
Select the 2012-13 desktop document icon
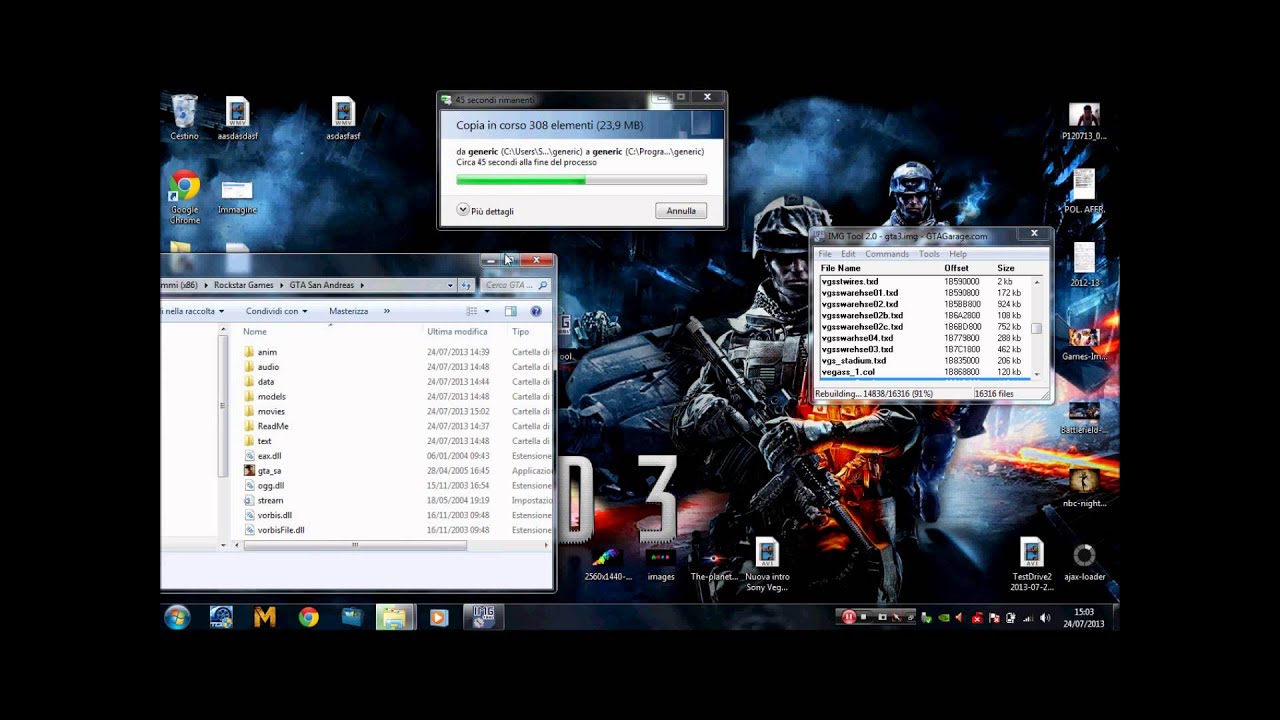tap(1084, 265)
